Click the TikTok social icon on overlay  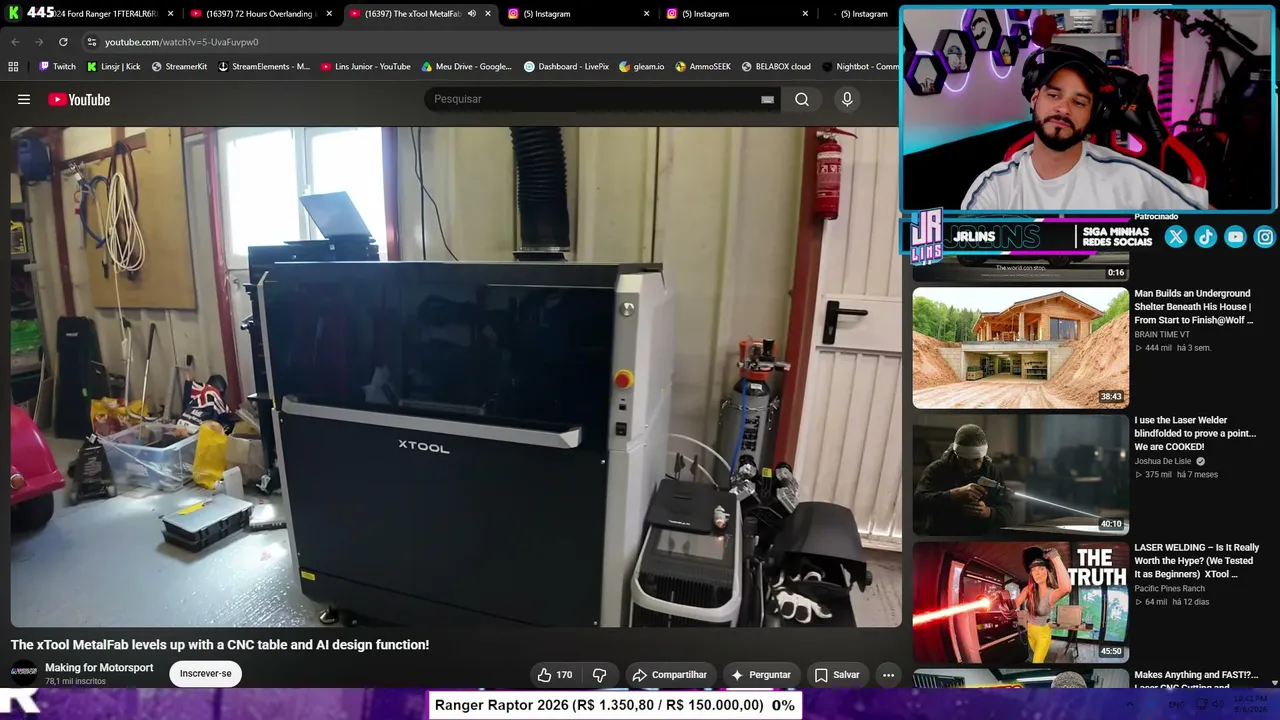tap(1206, 237)
